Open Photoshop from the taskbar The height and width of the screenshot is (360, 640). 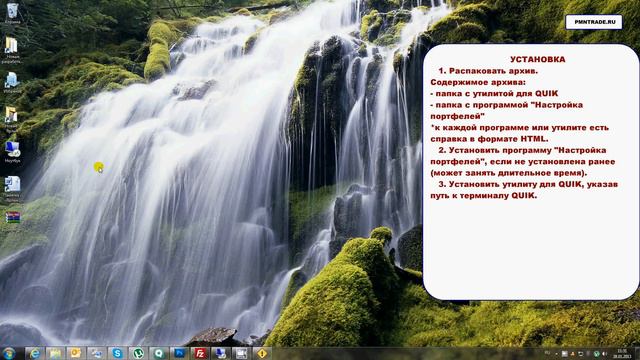pos(180,353)
